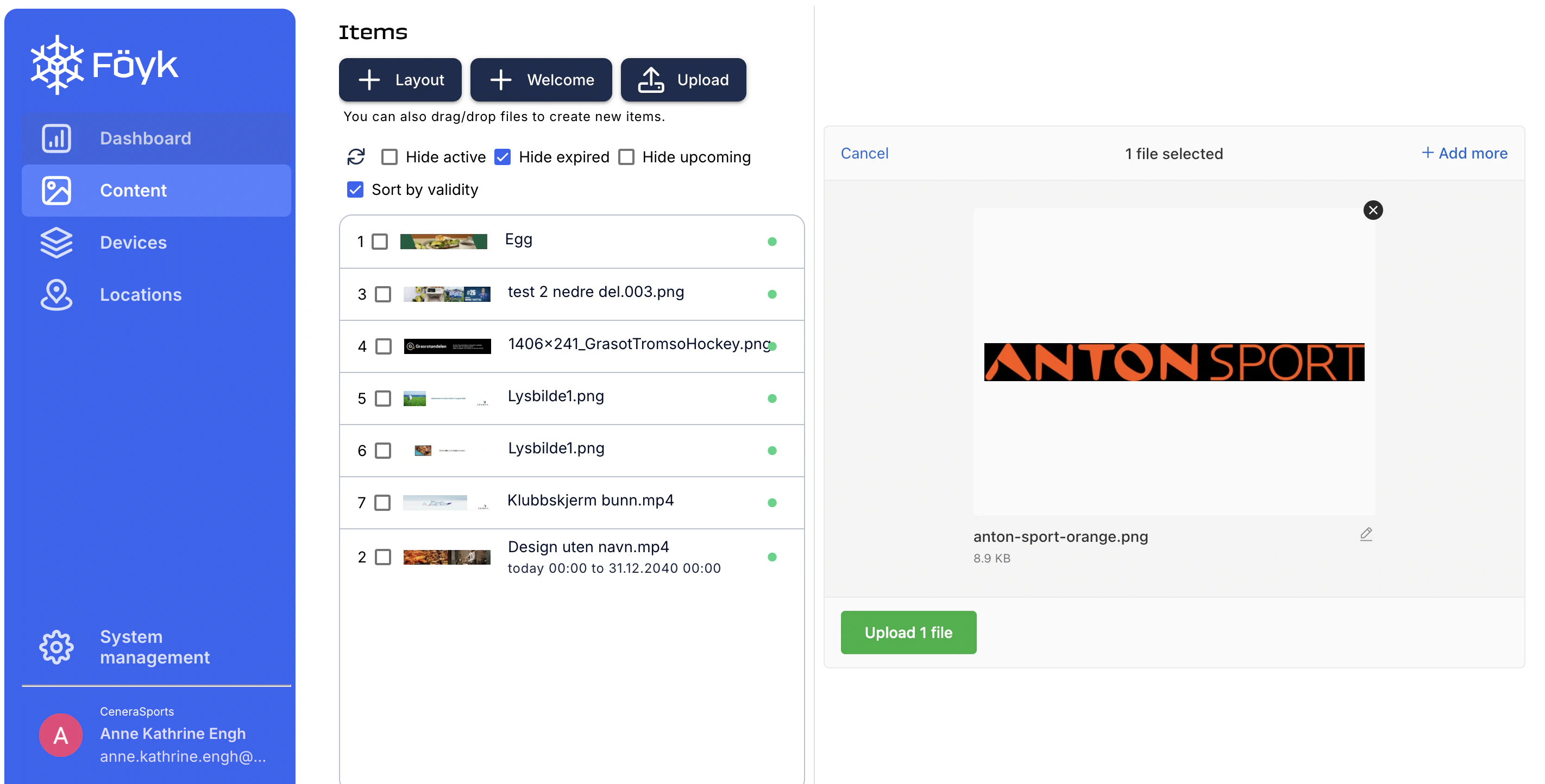Click the Föyk snowflake logo
Viewport: 1545px width, 784px height.
pyautogui.click(x=57, y=65)
